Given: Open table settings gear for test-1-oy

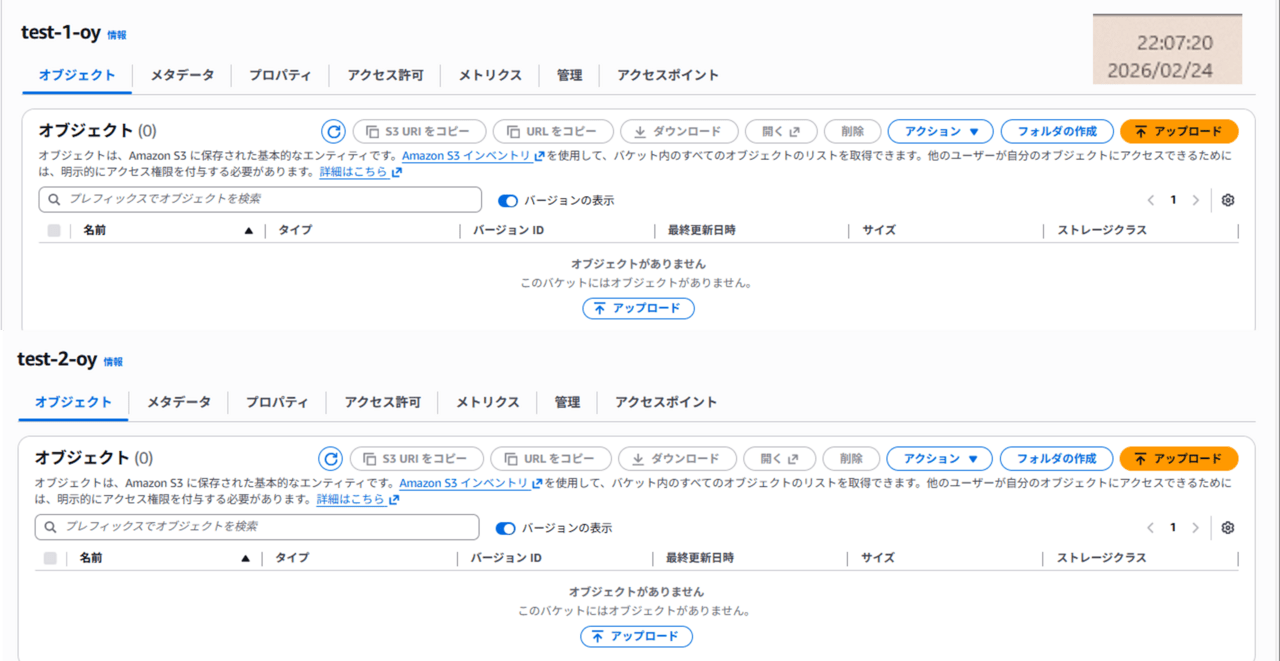Looking at the screenshot, I should pyautogui.click(x=1228, y=200).
